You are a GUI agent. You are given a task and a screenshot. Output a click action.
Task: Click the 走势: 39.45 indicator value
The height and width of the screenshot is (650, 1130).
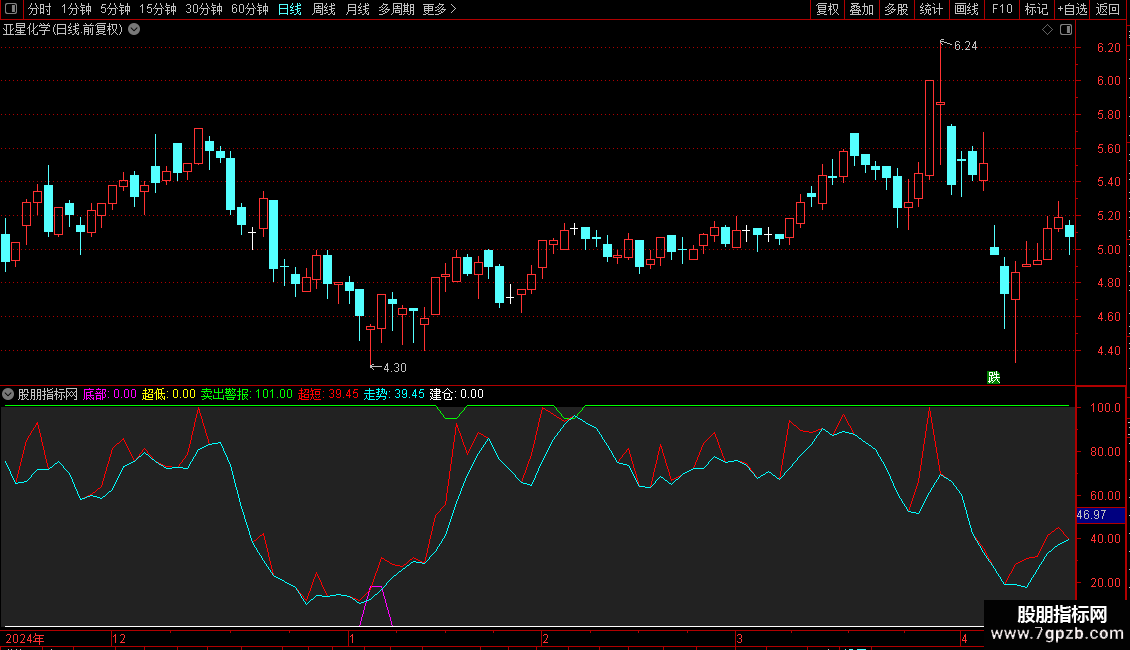(393, 394)
